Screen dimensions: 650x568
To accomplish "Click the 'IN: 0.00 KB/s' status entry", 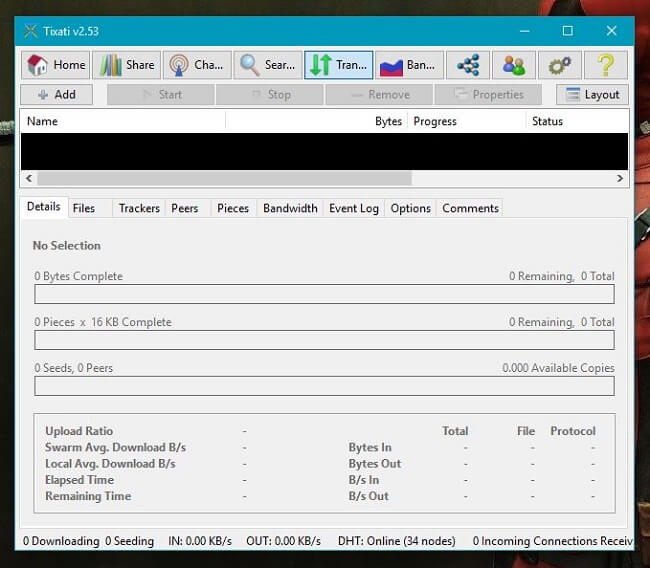I will point(200,541).
